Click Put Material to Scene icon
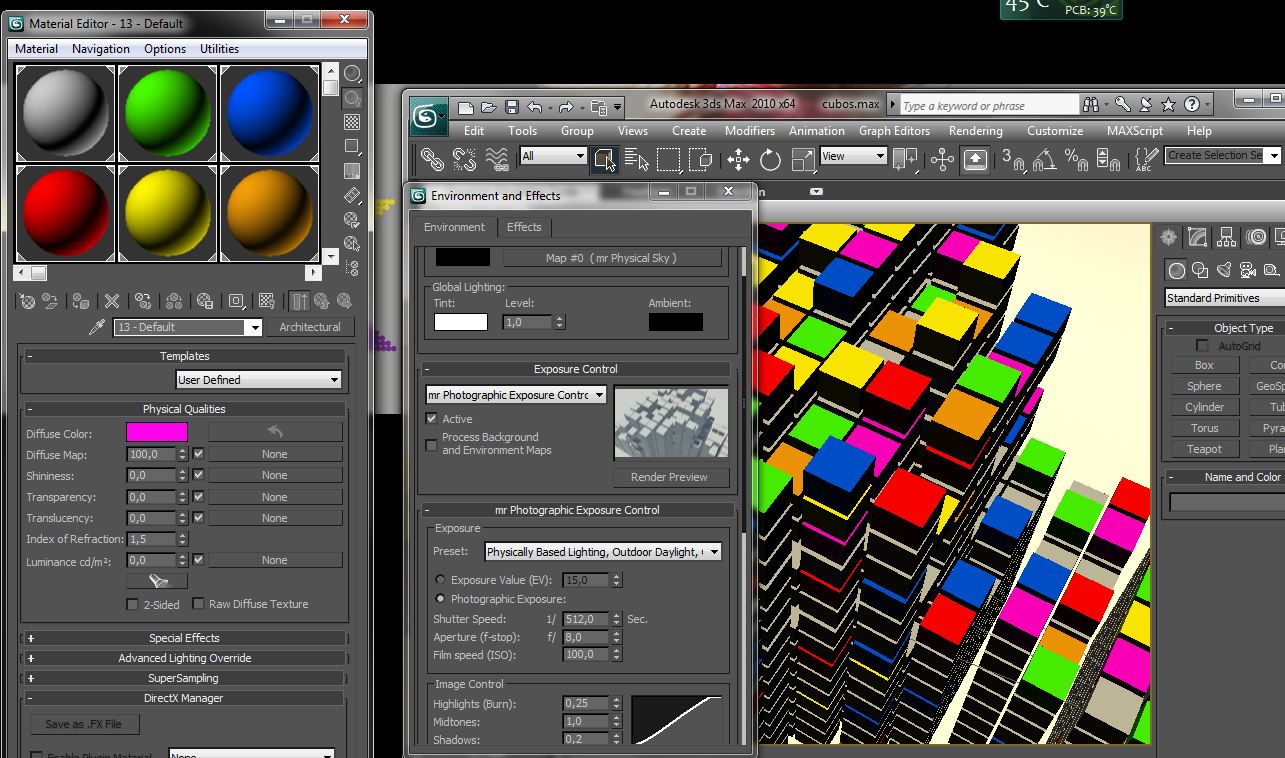 (x=50, y=301)
